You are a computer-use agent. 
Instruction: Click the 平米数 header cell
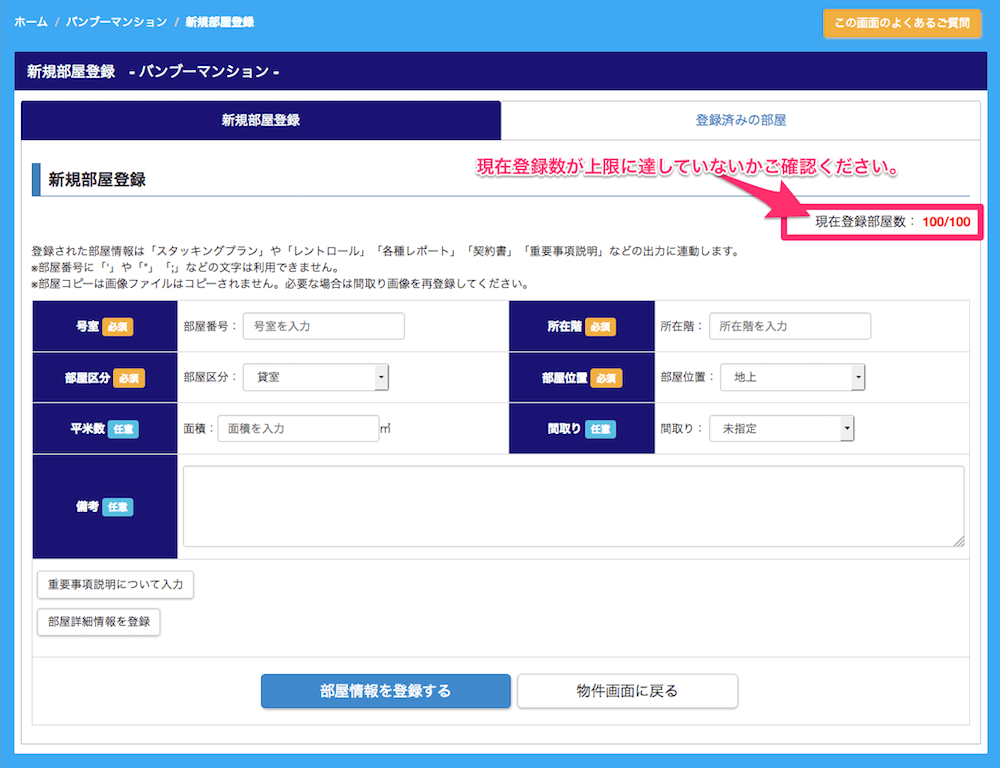[105, 429]
